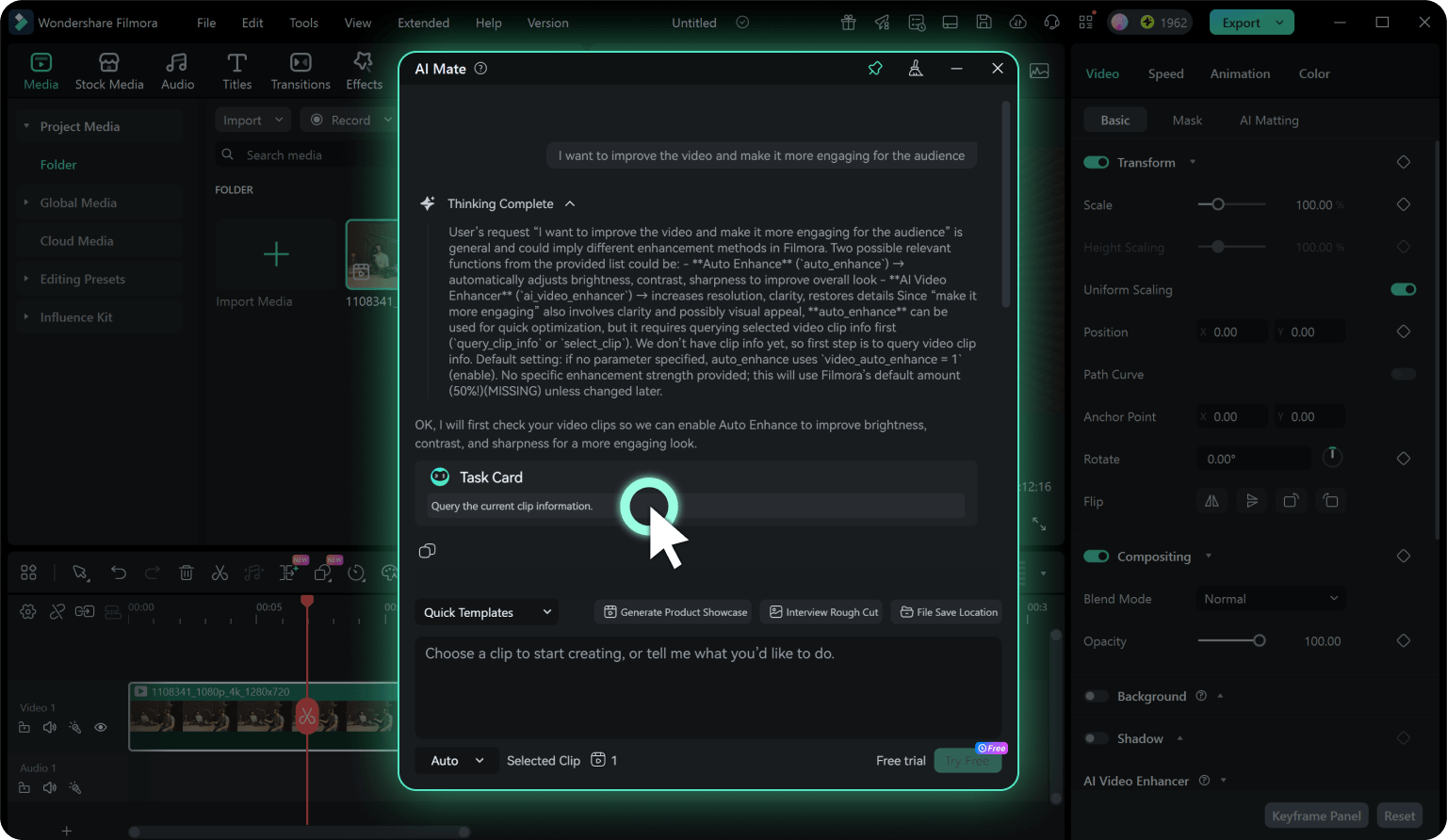Add keyframe for Opacity
The width and height of the screenshot is (1447, 840).
[1404, 640]
